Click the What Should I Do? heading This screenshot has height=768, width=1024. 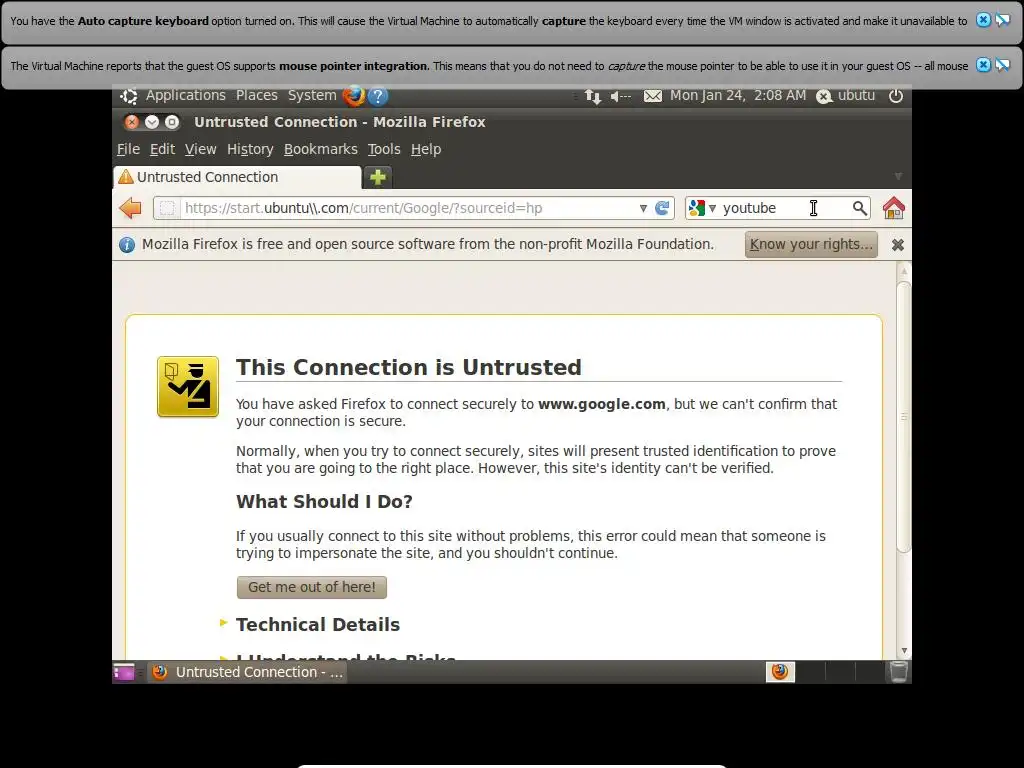pos(325,502)
